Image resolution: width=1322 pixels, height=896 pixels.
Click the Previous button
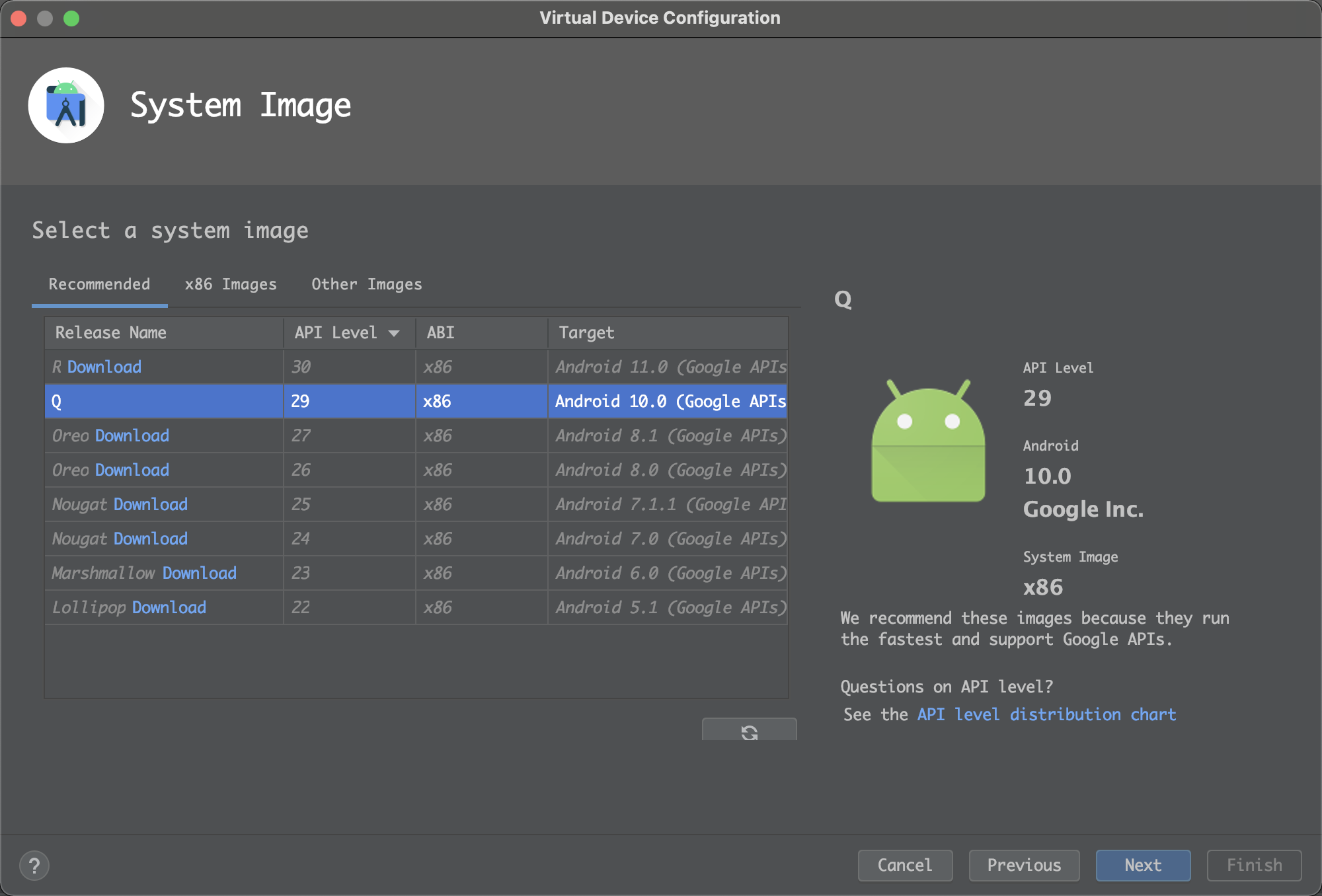1024,865
